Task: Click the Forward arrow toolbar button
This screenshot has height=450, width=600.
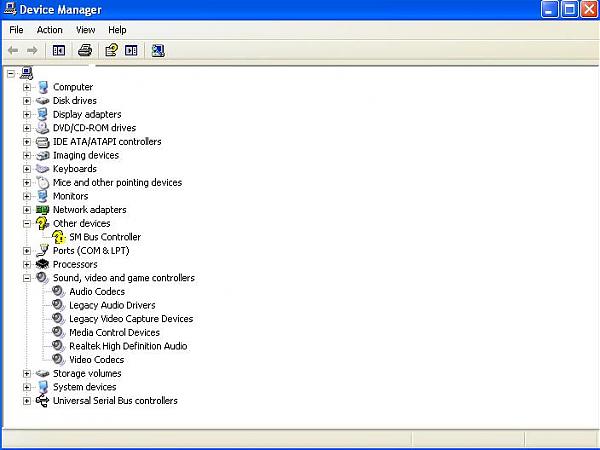Action: coord(32,50)
